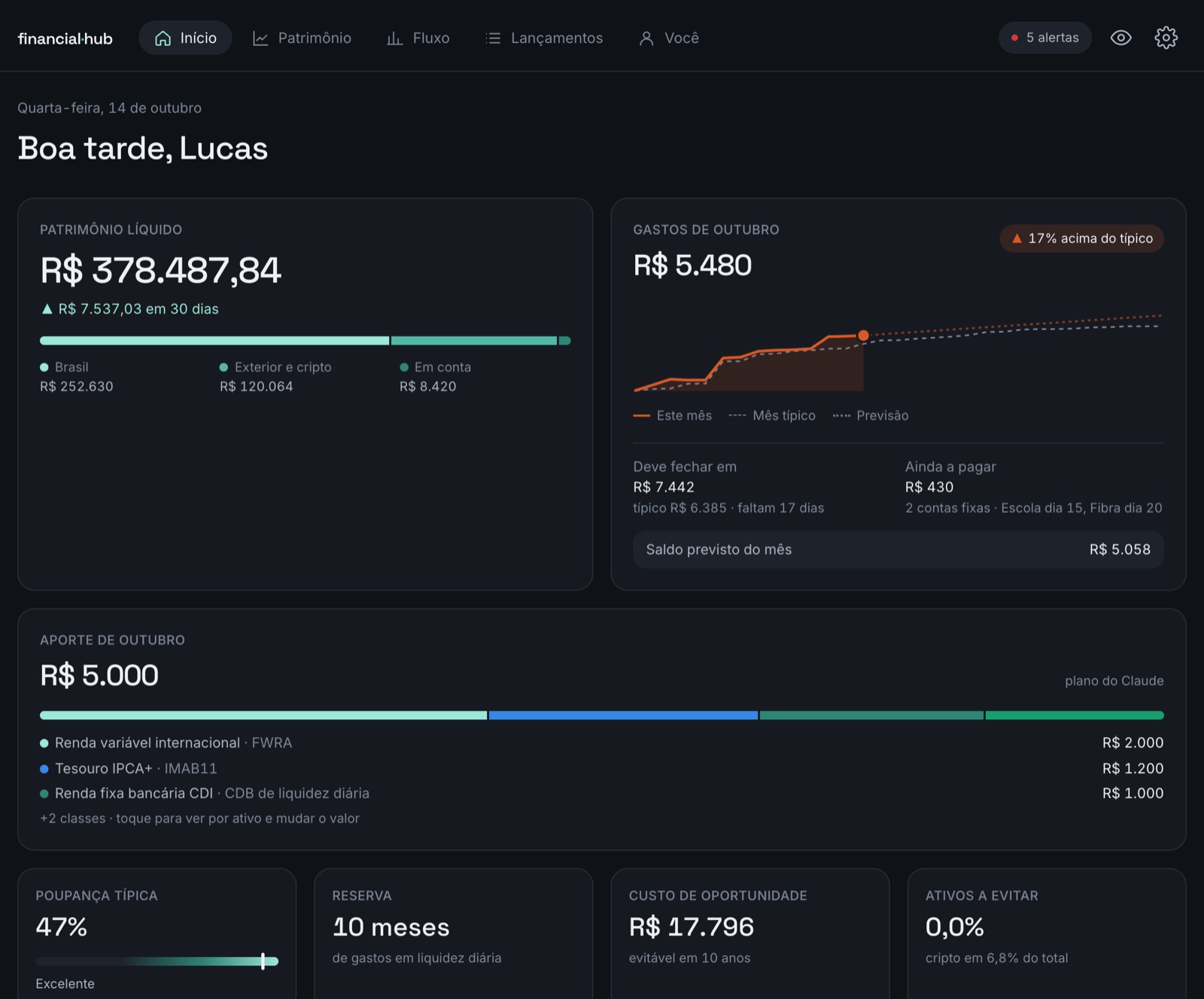Viewport: 1204px width, 999px height.
Task: Go to the Lançamentos tab
Action: [544, 38]
